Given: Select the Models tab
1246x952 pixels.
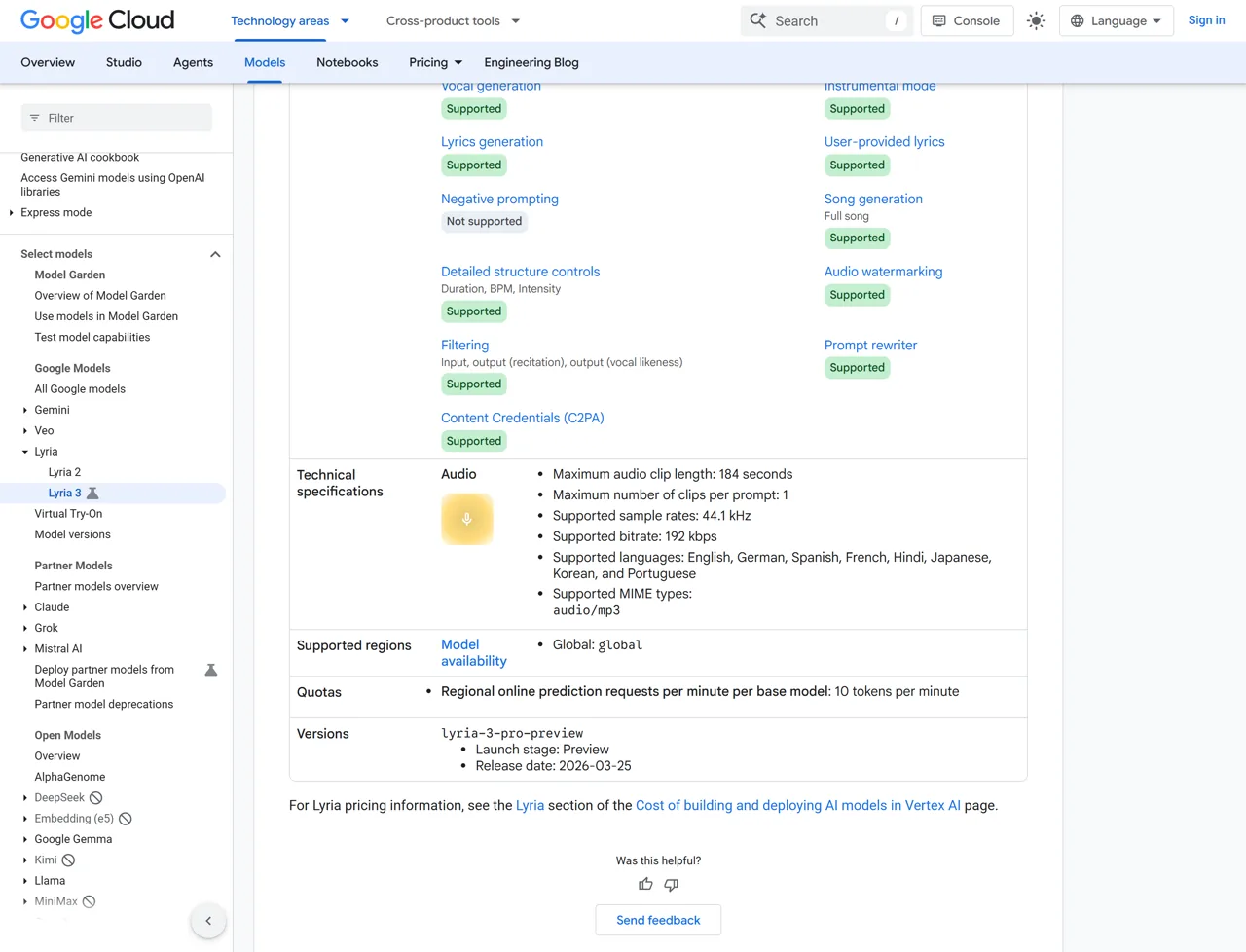Looking at the screenshot, I should click(265, 62).
